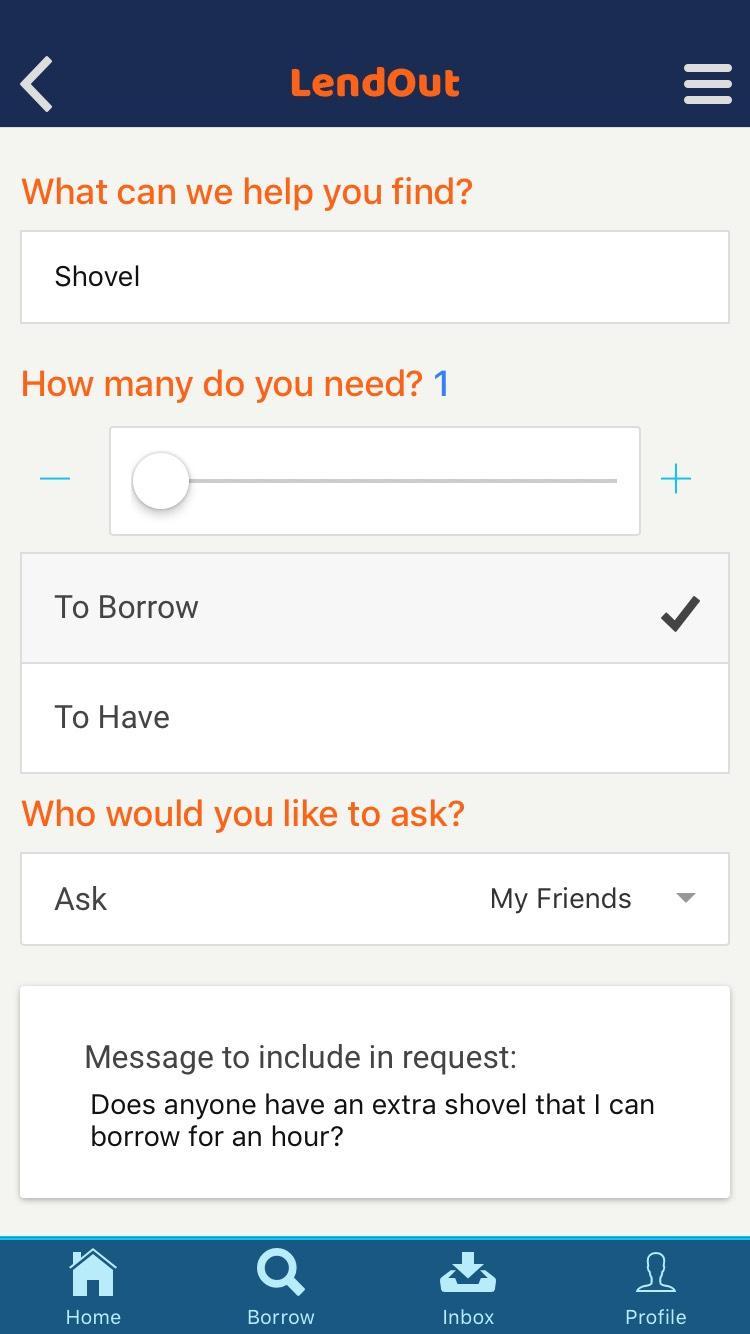Tap the Home house icon
The height and width of the screenshot is (1334, 750).
[x=93, y=1273]
